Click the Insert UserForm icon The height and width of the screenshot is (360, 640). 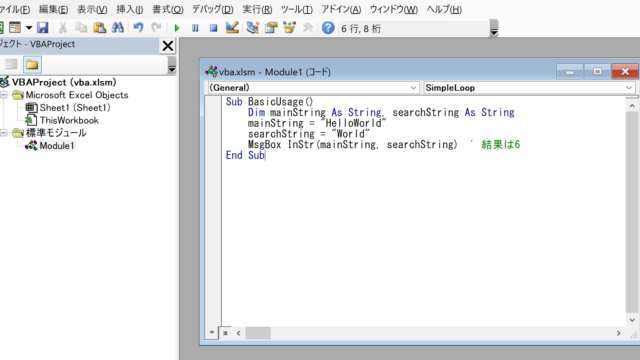(15, 28)
